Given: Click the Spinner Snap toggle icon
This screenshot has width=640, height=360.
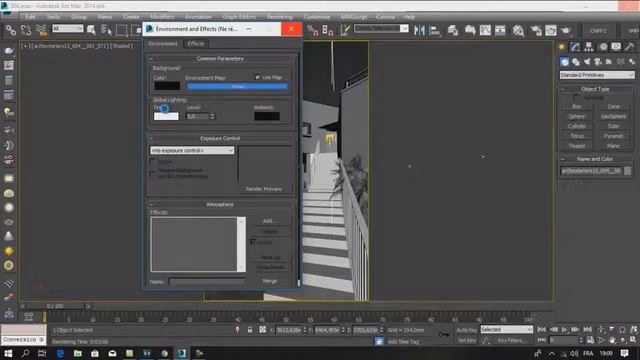Looking at the screenshot, I should 328,30.
